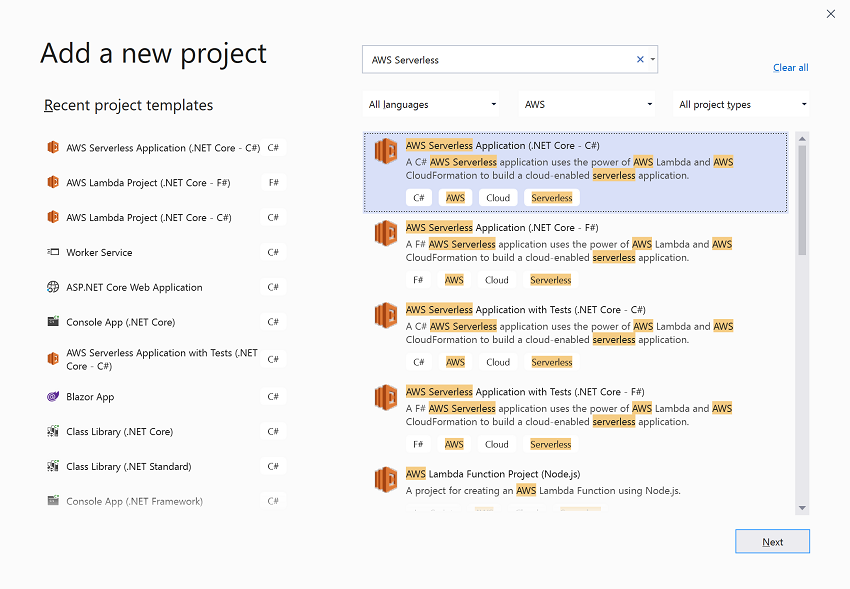Screen dimensions: 850x589
Task: Select the Console App (.NET Framework) template
Action: pyautogui.click(x=165, y=501)
